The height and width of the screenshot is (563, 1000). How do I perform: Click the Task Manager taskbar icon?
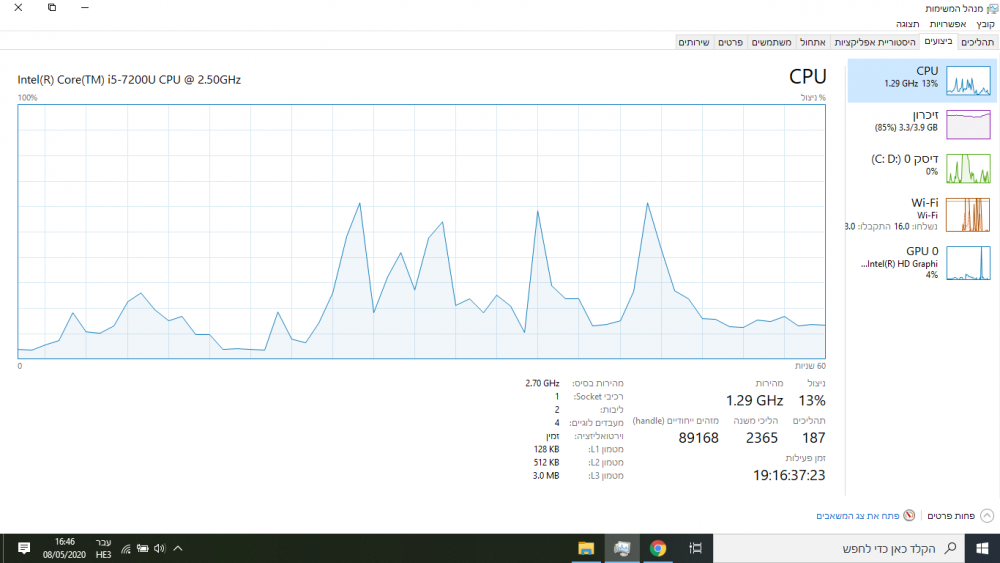[621, 548]
